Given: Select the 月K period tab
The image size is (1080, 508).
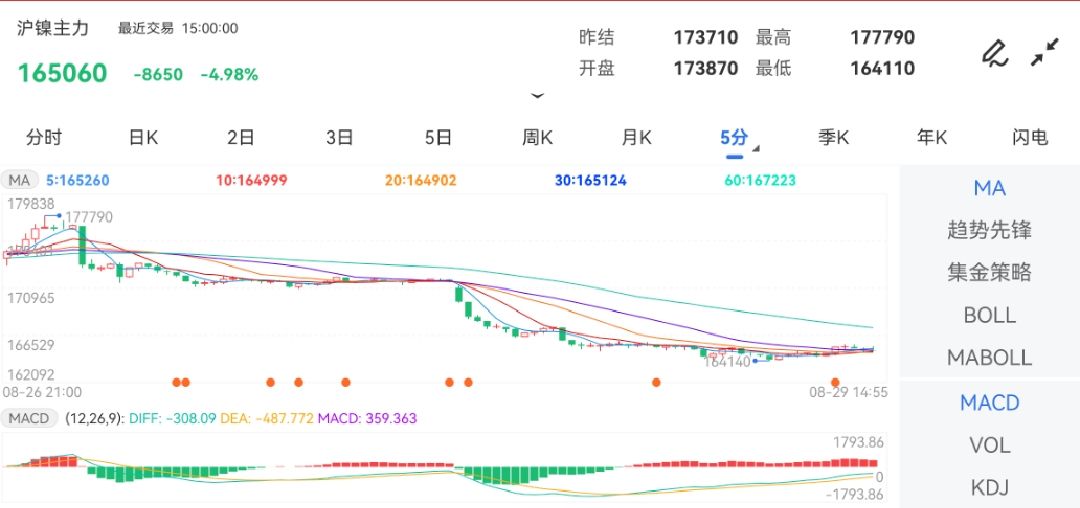Looking at the screenshot, I should 636,138.
